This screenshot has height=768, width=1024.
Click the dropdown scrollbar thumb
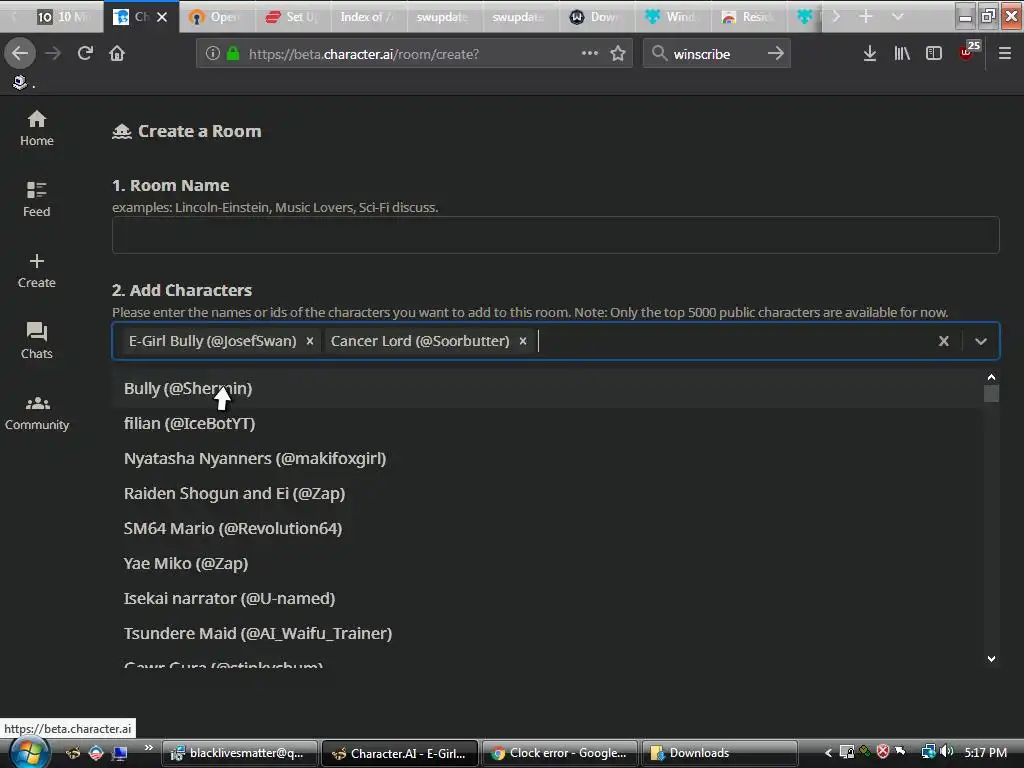pos(991,393)
